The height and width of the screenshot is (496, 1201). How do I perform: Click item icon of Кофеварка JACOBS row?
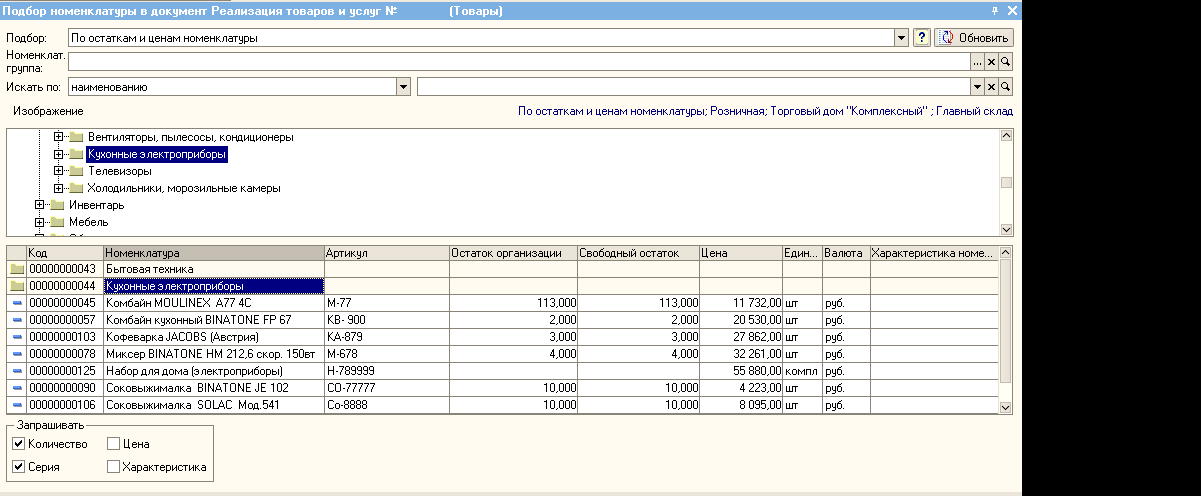click(16, 337)
